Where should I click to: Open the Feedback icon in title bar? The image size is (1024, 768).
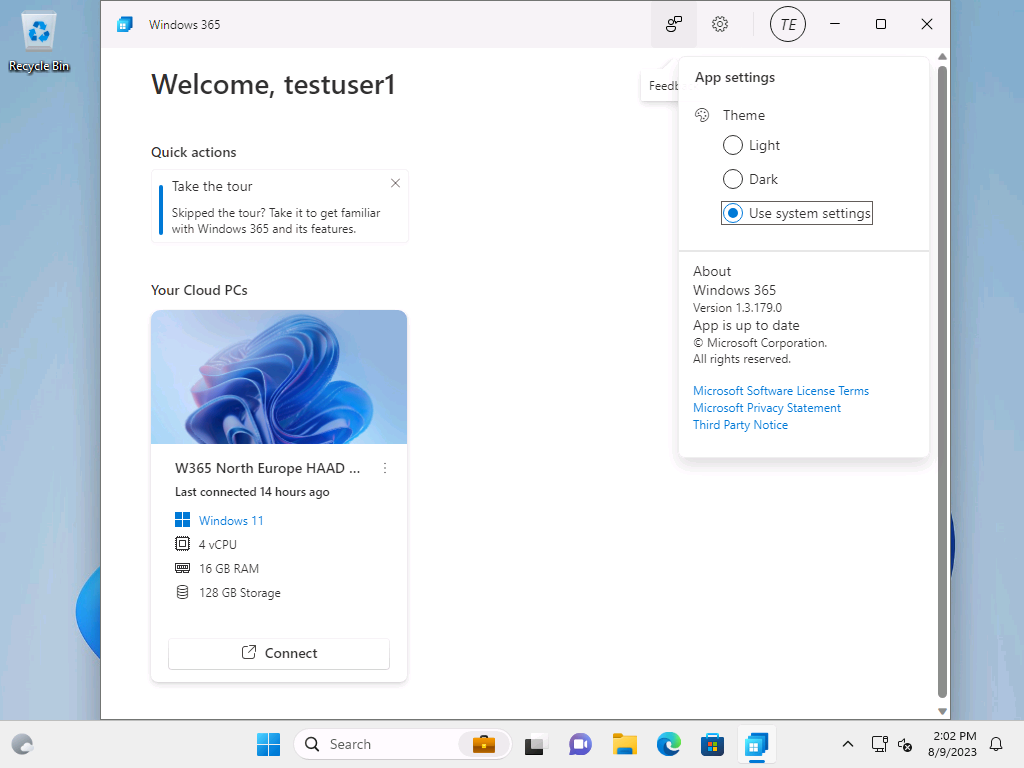tap(673, 24)
